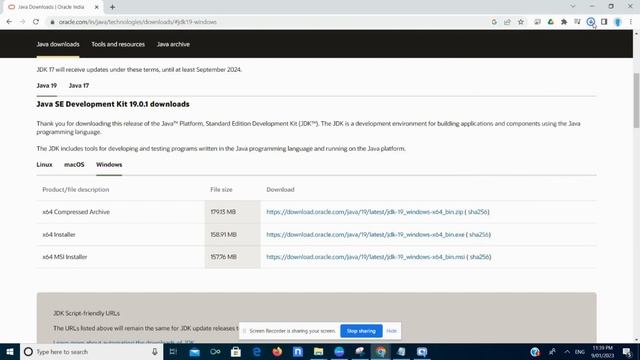Open the Windows Start menu
This screenshot has height=360, width=640.
pyautogui.click(x=10, y=351)
